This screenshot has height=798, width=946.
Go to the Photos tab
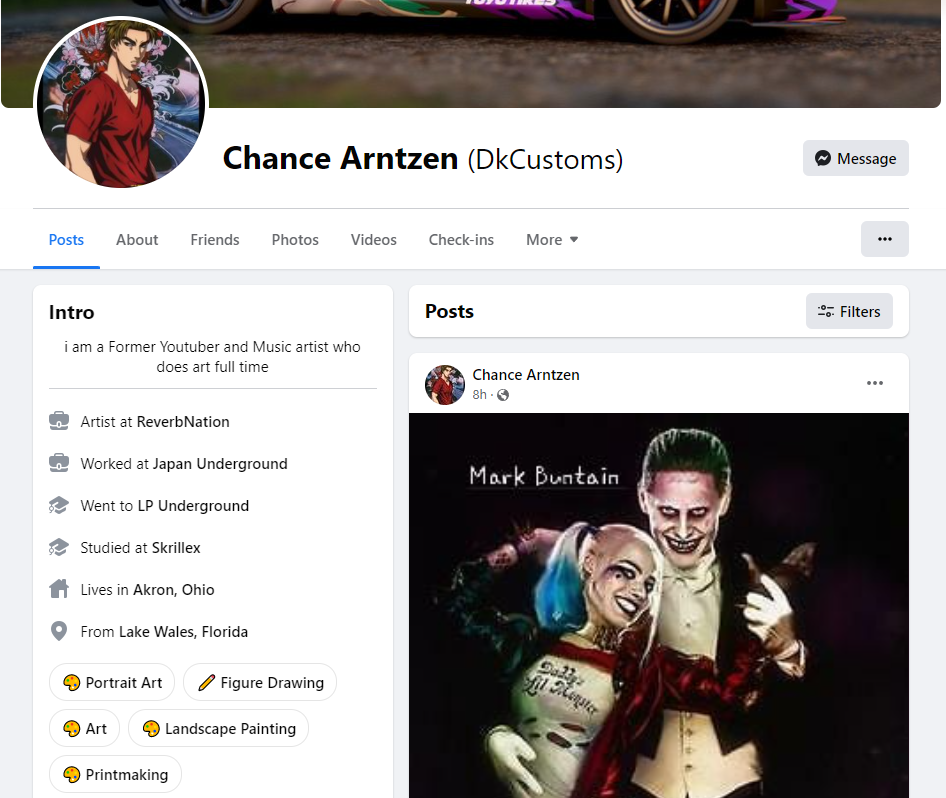pos(295,239)
